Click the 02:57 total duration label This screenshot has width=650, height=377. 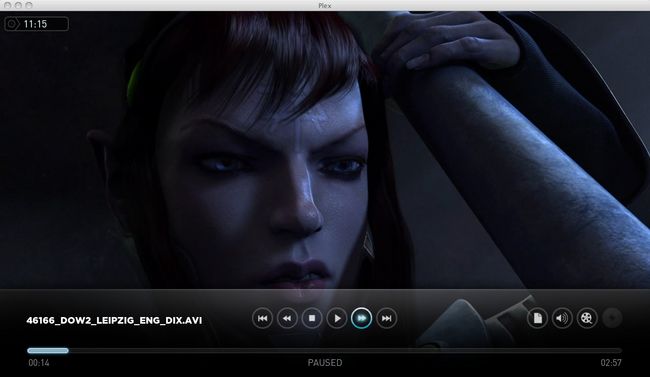(x=611, y=363)
